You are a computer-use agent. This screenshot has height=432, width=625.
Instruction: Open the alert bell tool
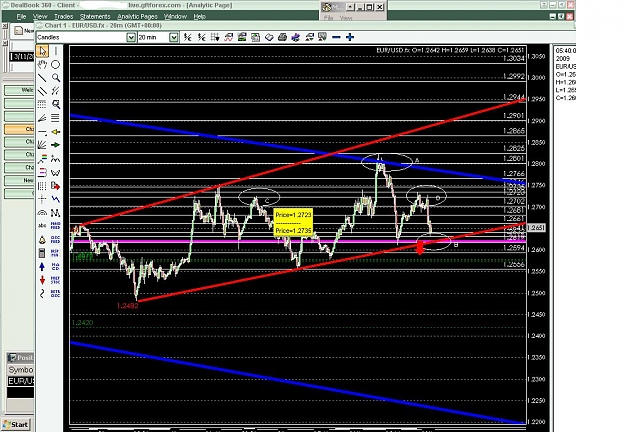42,240
